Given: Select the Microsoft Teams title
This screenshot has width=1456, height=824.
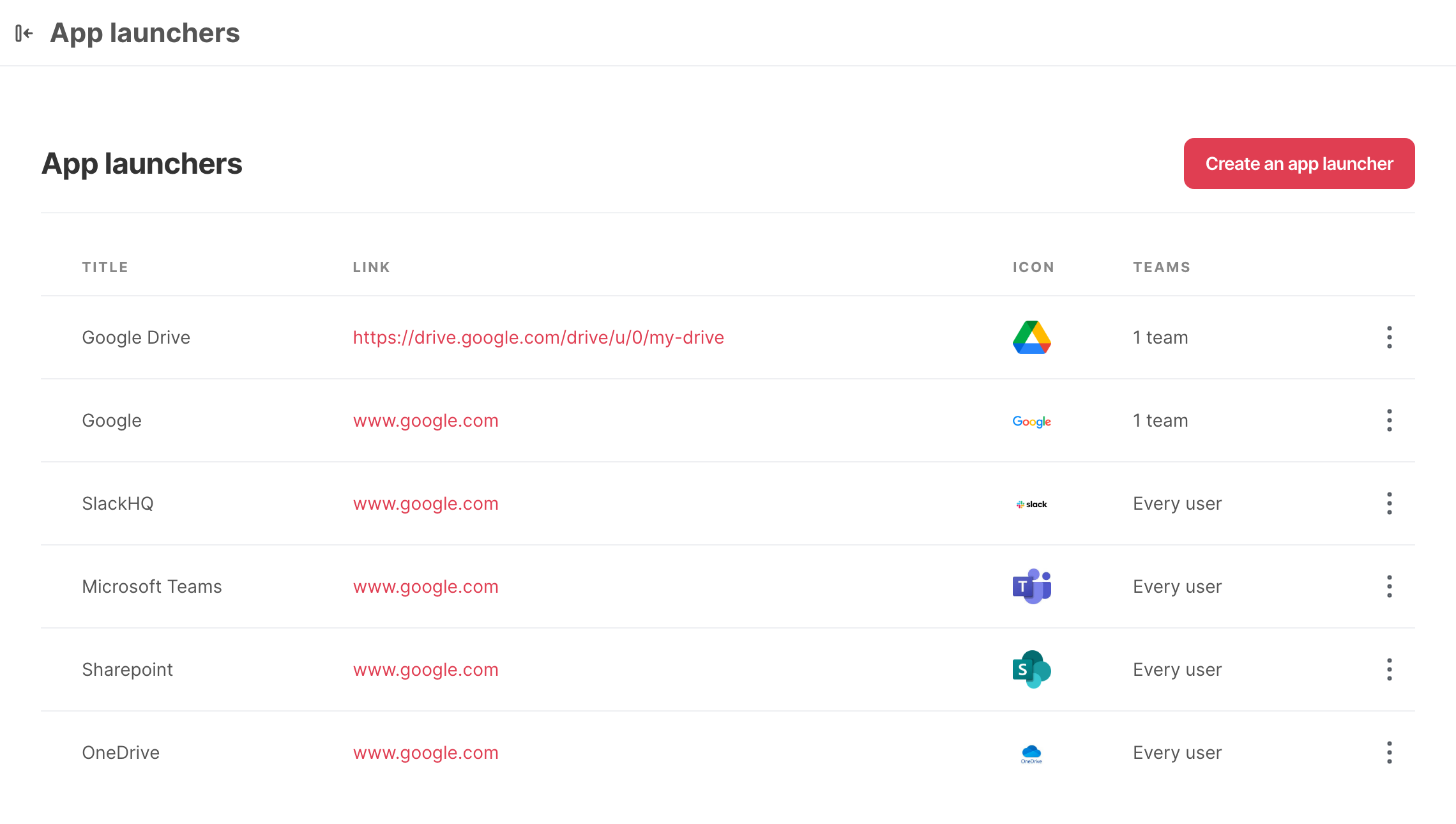Looking at the screenshot, I should pyautogui.click(x=152, y=586).
